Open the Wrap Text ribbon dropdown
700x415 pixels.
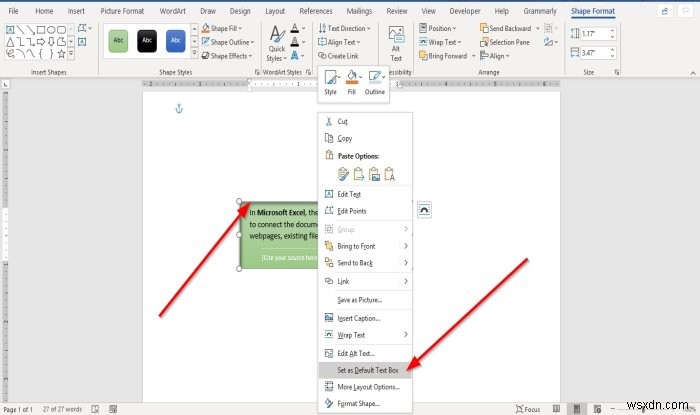[440, 42]
